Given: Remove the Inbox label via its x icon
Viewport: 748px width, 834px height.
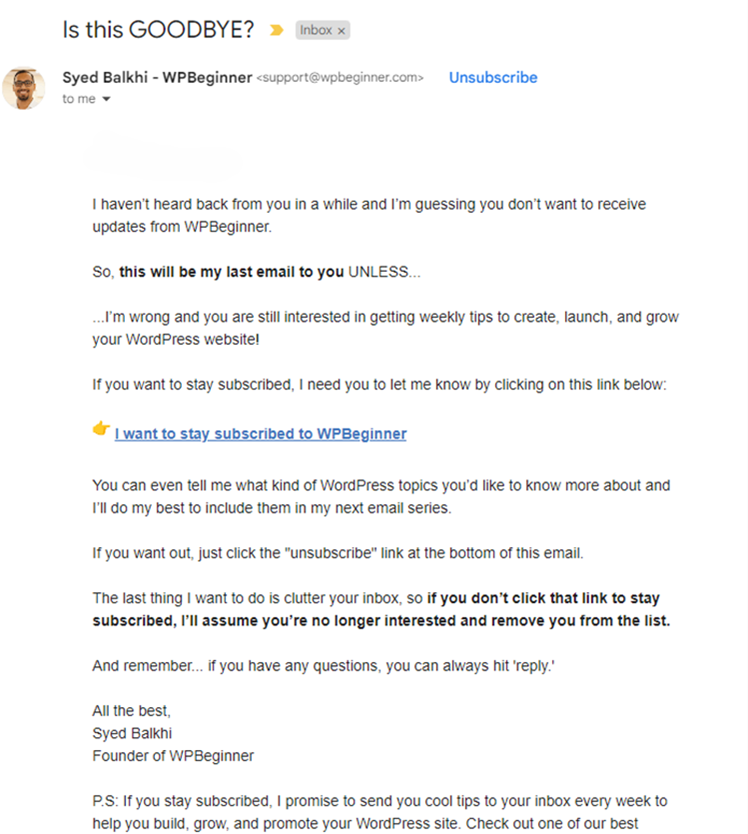Looking at the screenshot, I should click(341, 30).
